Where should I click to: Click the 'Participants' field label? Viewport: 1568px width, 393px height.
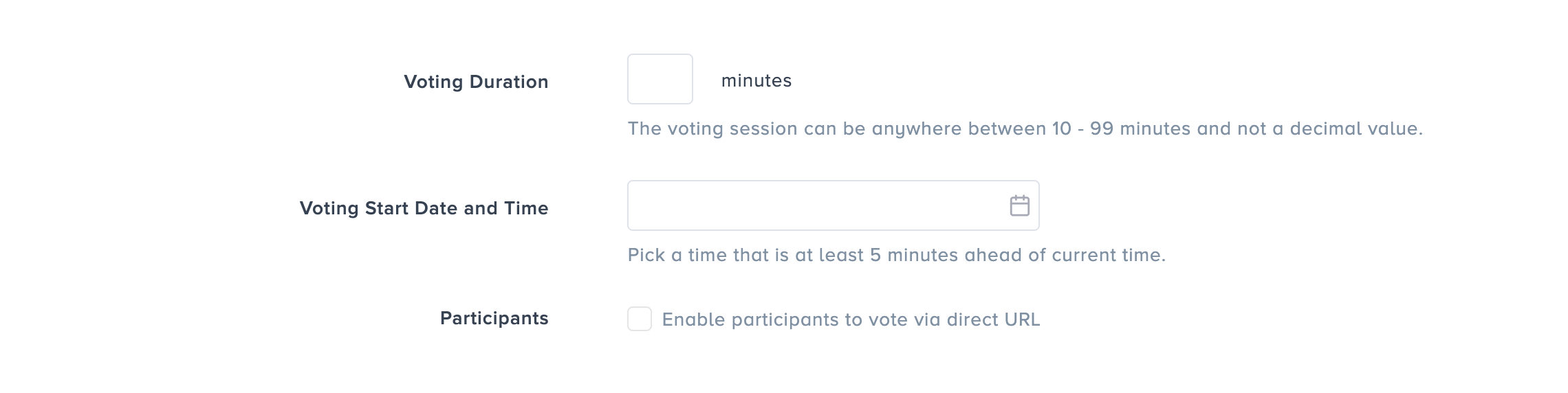click(494, 318)
